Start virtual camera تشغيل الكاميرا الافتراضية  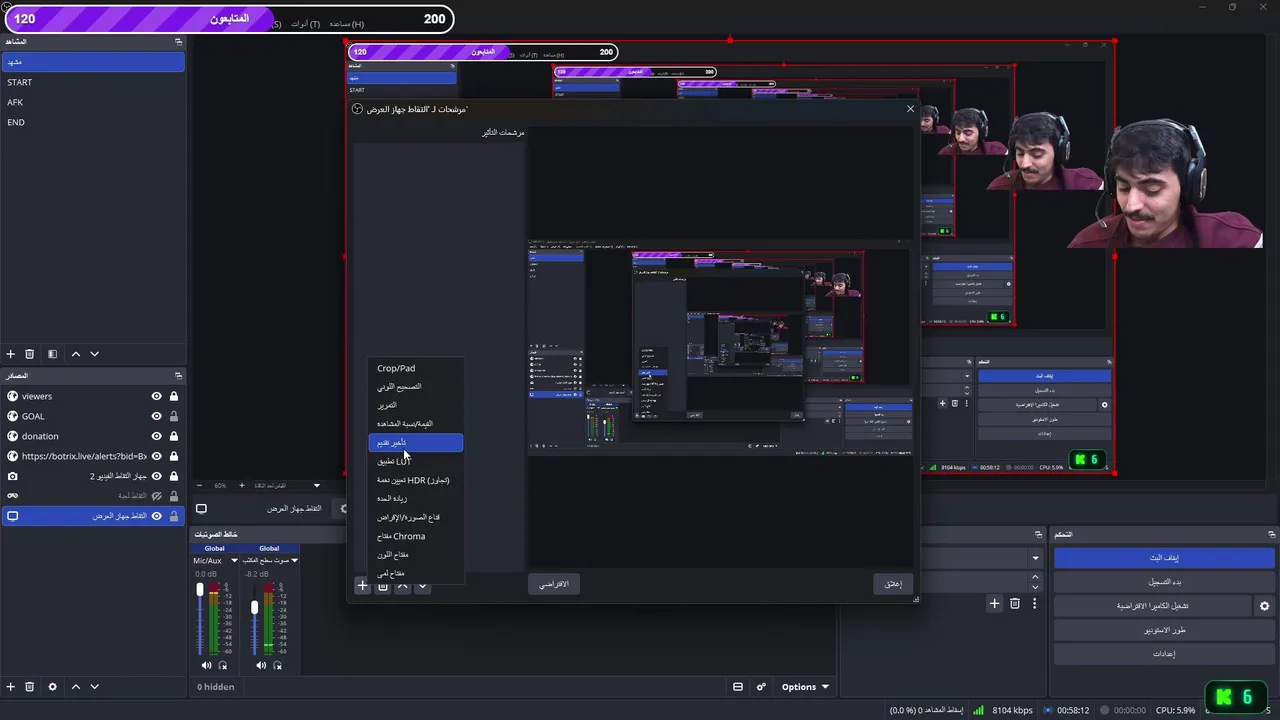point(1152,606)
